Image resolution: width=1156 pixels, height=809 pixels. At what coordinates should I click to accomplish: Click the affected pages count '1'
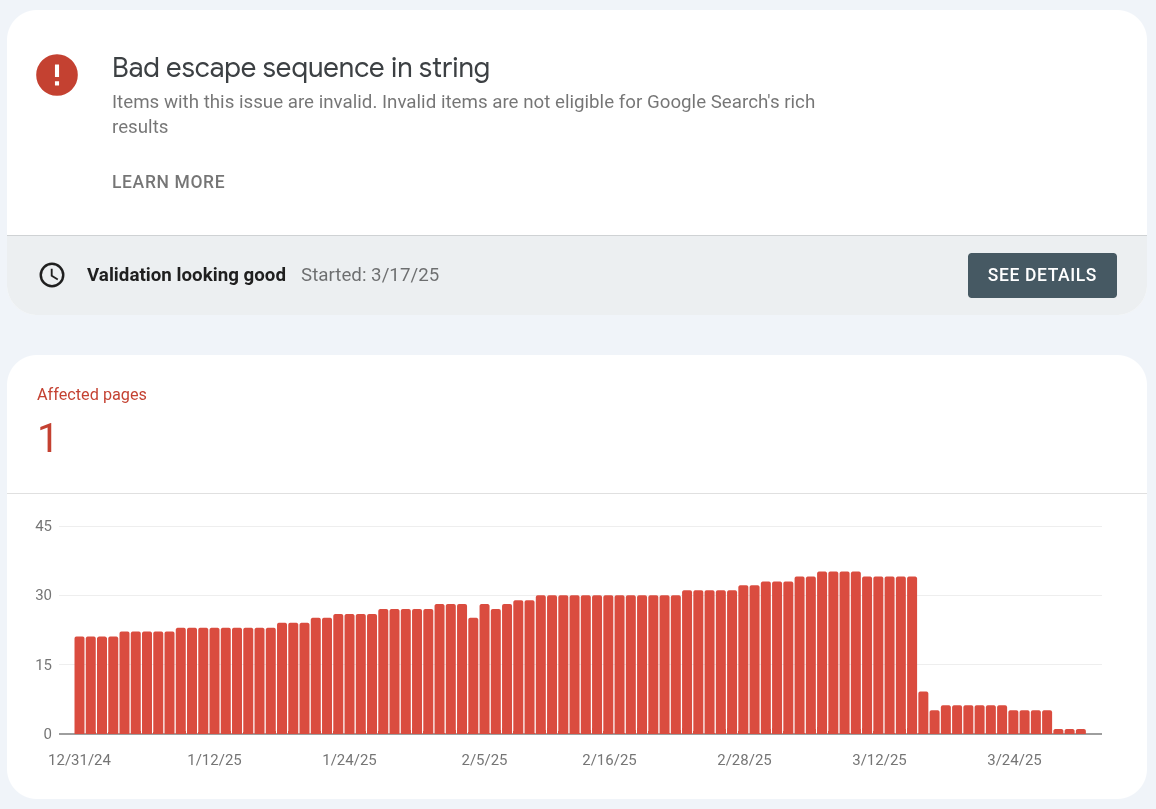click(x=46, y=438)
